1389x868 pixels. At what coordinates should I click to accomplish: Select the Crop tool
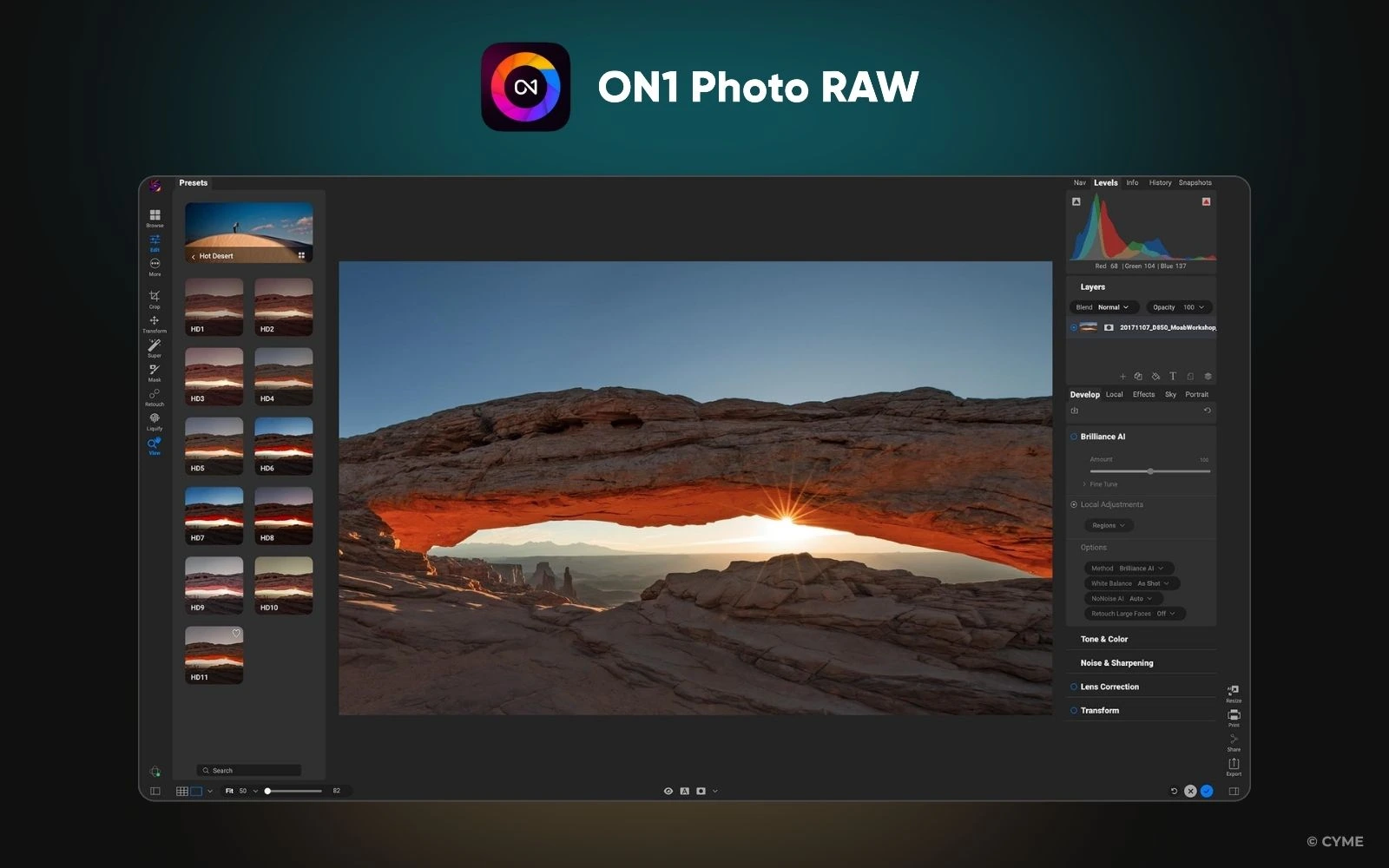tap(154, 298)
